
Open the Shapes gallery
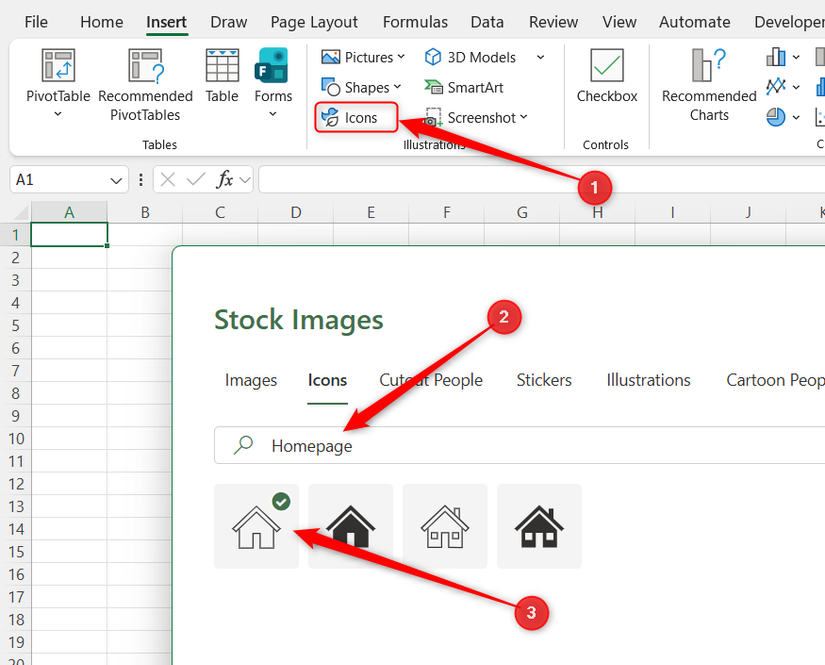click(x=356, y=87)
